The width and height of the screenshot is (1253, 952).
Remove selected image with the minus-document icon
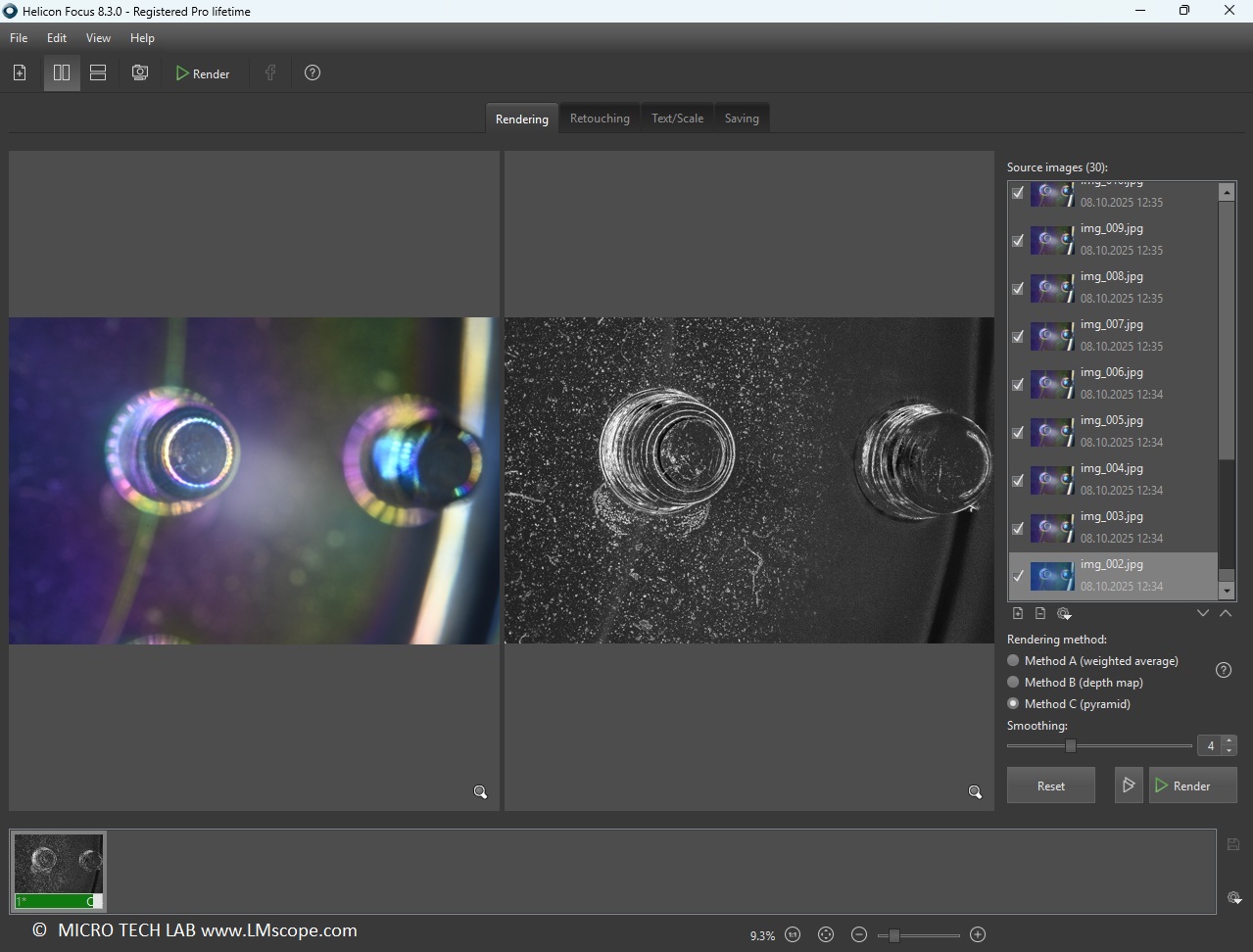[x=1040, y=613]
